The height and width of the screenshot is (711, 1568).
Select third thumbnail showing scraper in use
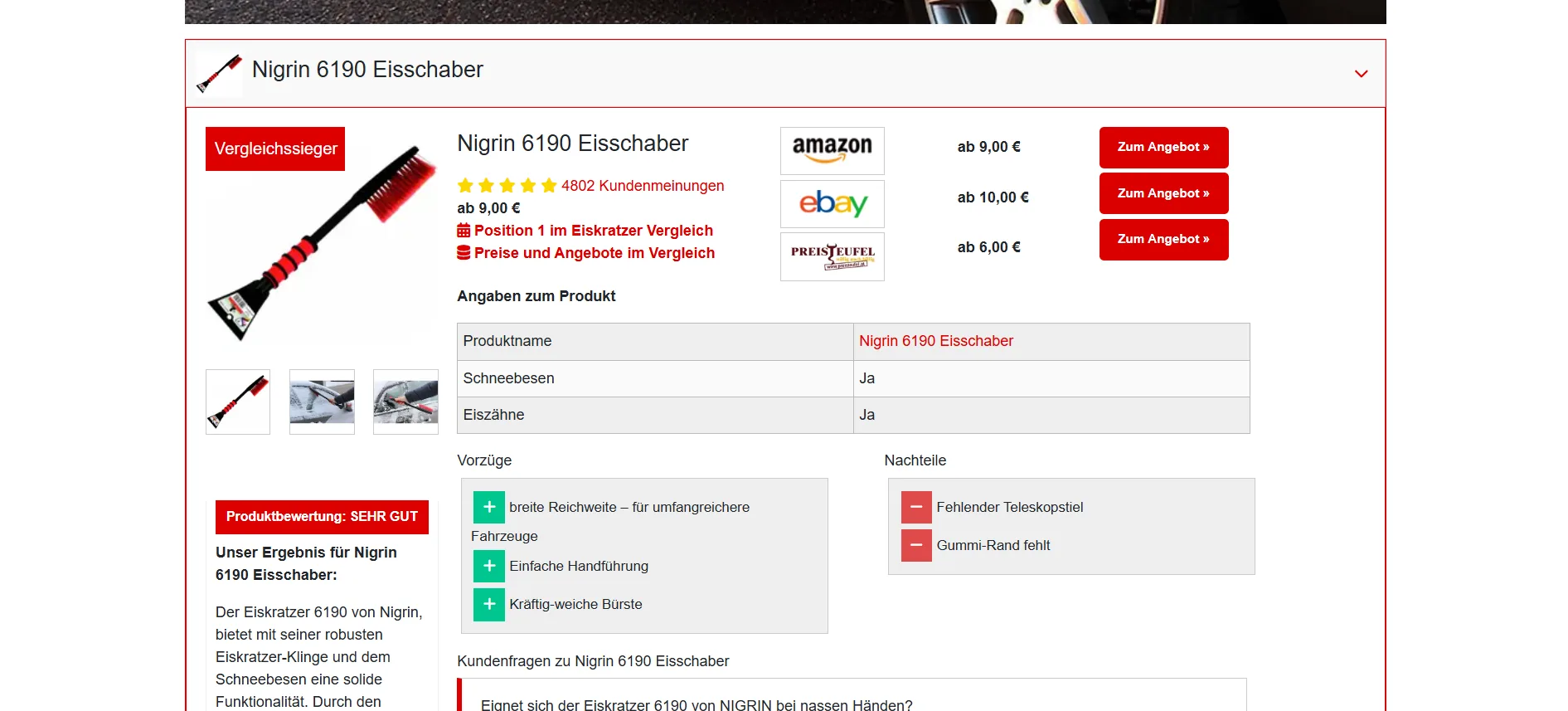pos(405,402)
